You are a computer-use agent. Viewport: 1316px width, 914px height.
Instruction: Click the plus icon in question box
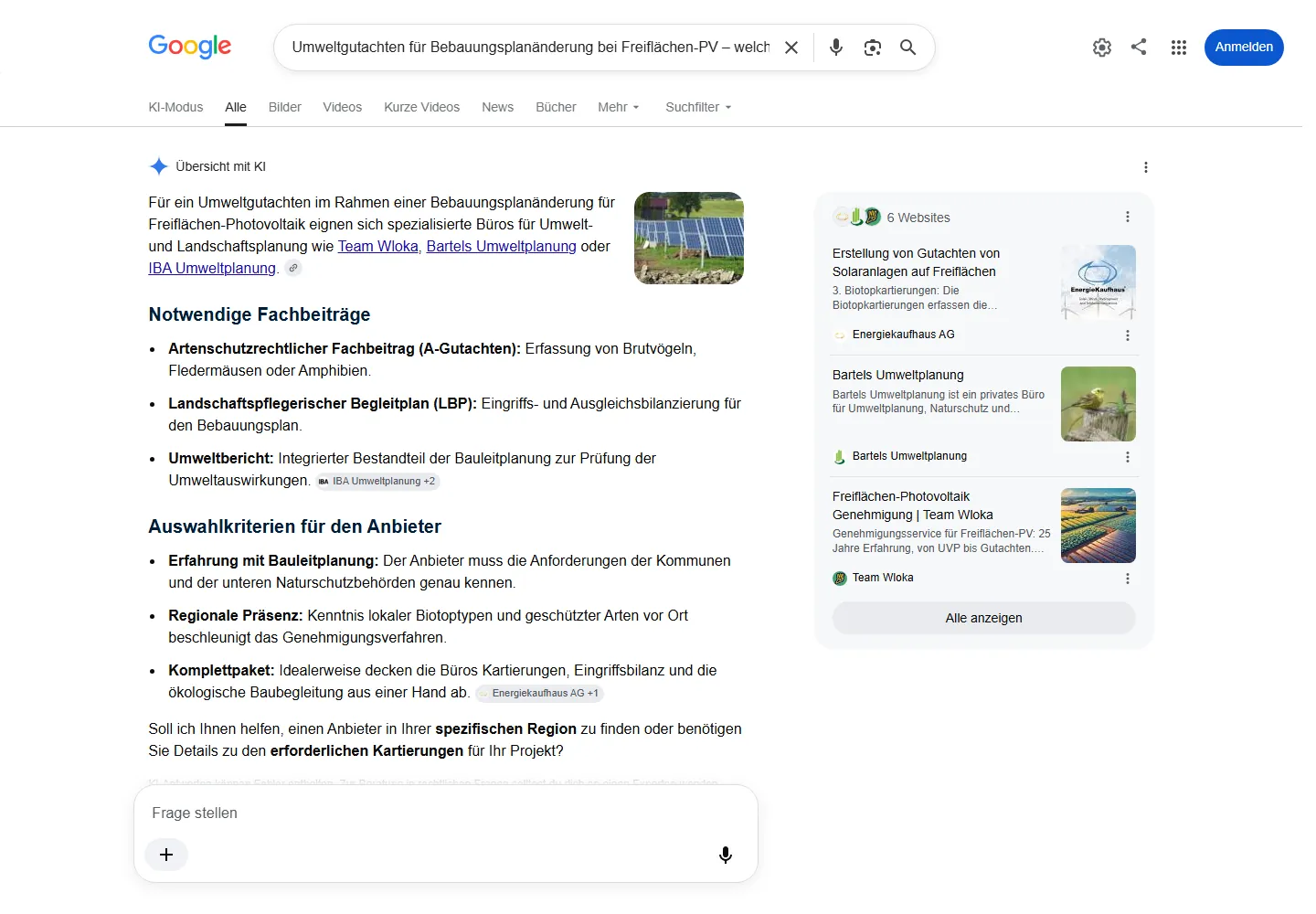(x=166, y=855)
